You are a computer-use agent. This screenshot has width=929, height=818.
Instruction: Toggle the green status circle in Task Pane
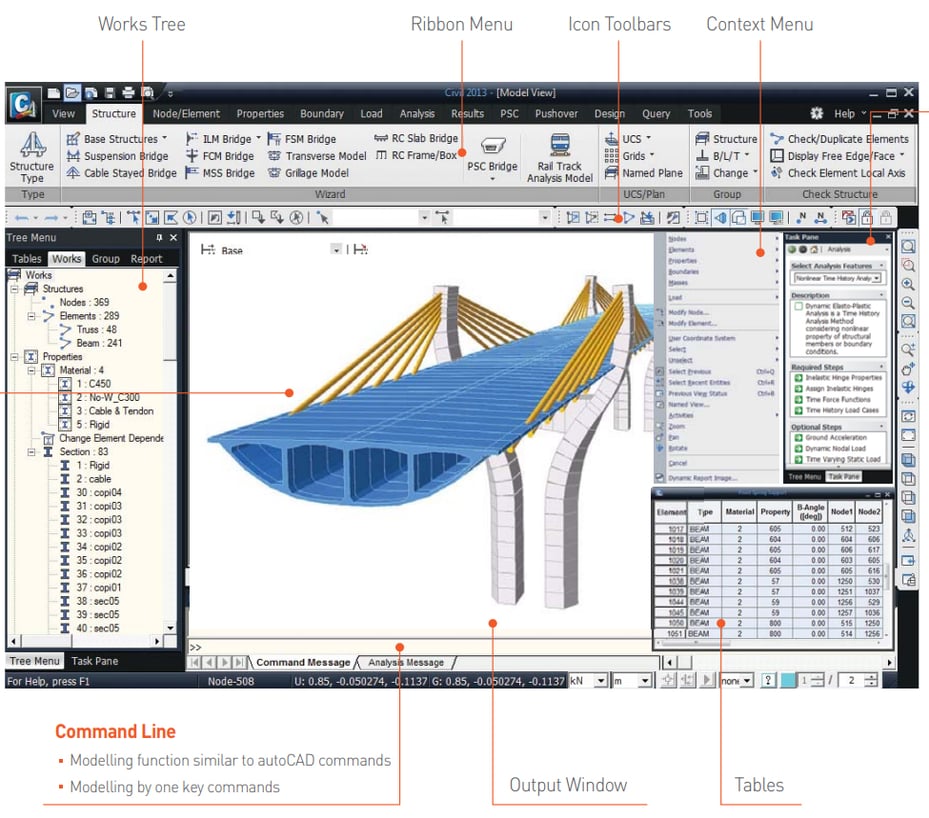coord(793,249)
